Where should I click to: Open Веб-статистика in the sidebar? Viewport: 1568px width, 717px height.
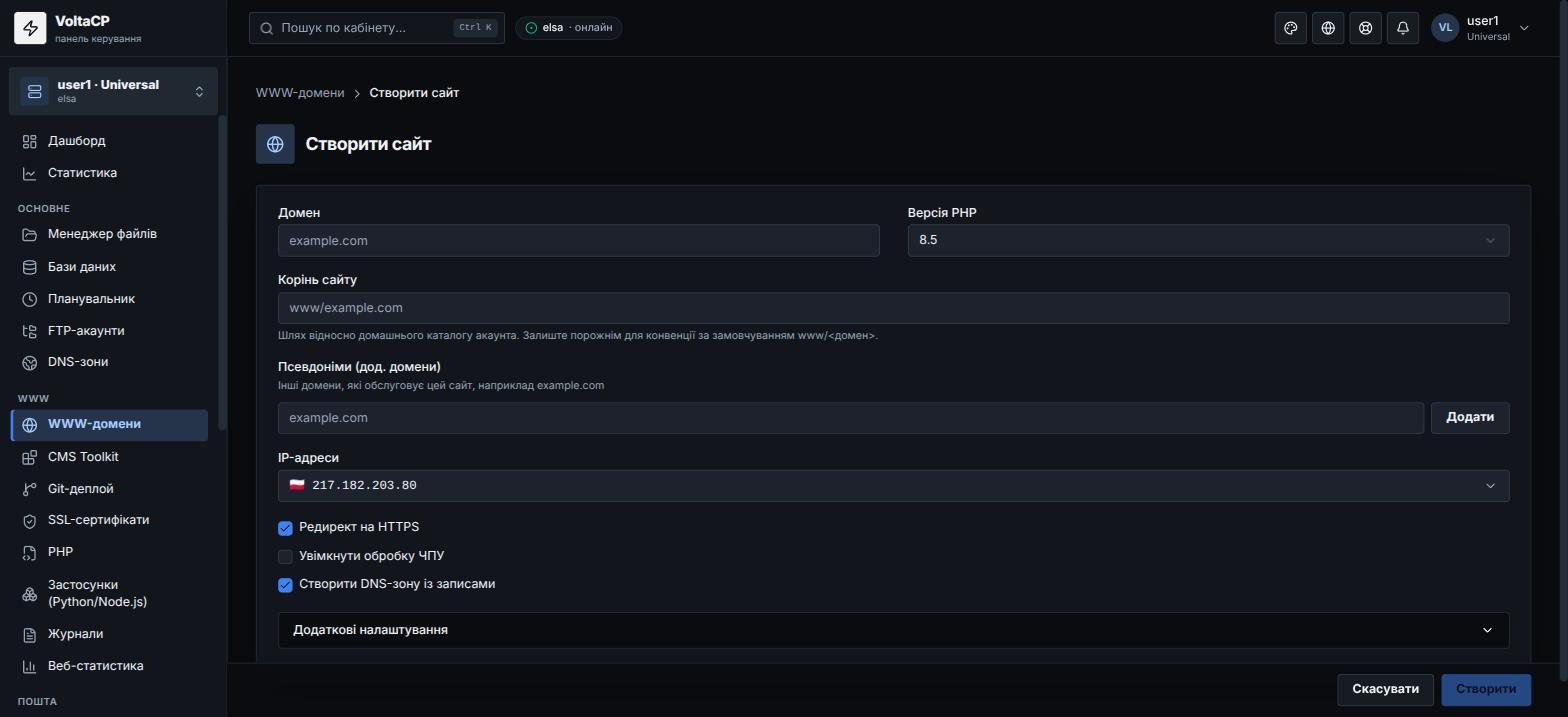tap(109, 666)
